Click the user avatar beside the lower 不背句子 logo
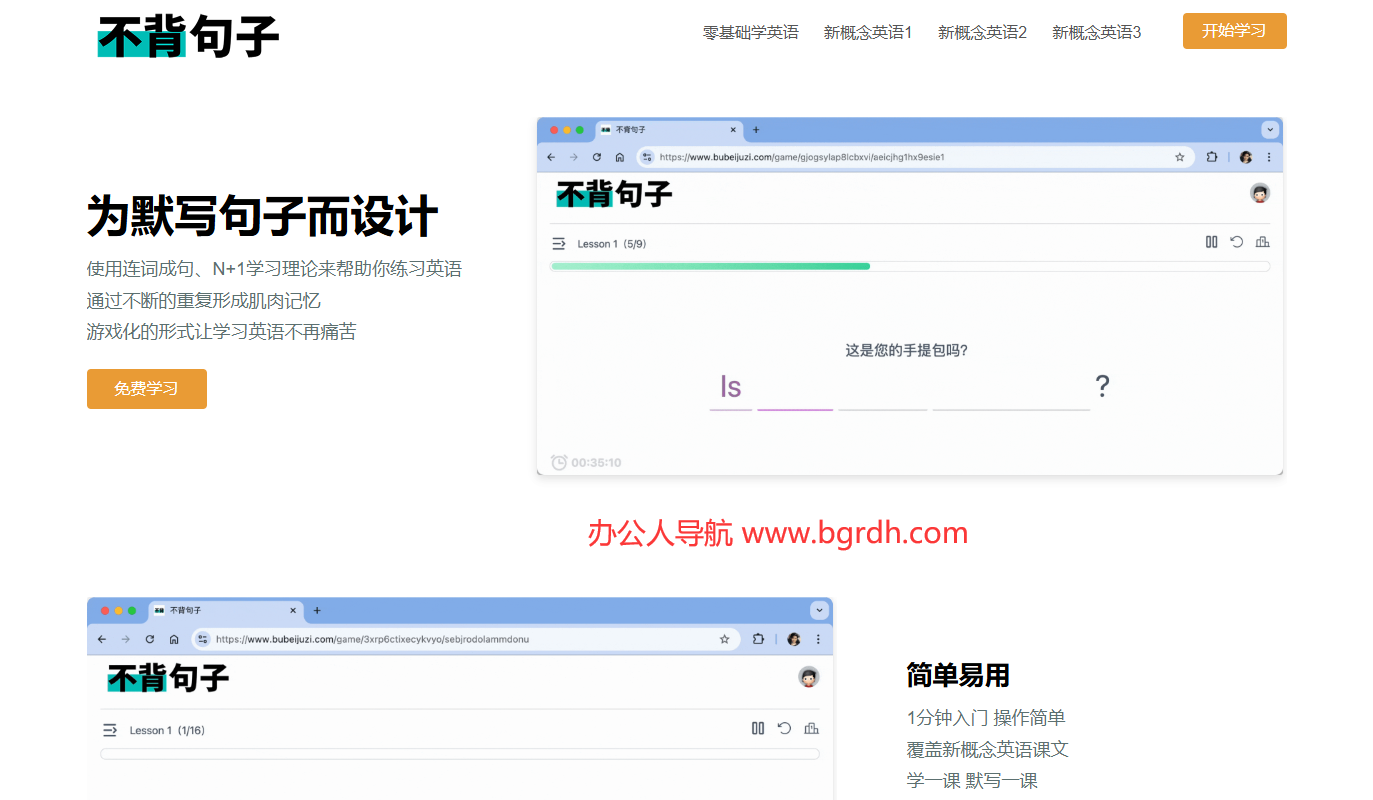Screen dimensions: 1373x800 pyautogui.click(x=809, y=677)
